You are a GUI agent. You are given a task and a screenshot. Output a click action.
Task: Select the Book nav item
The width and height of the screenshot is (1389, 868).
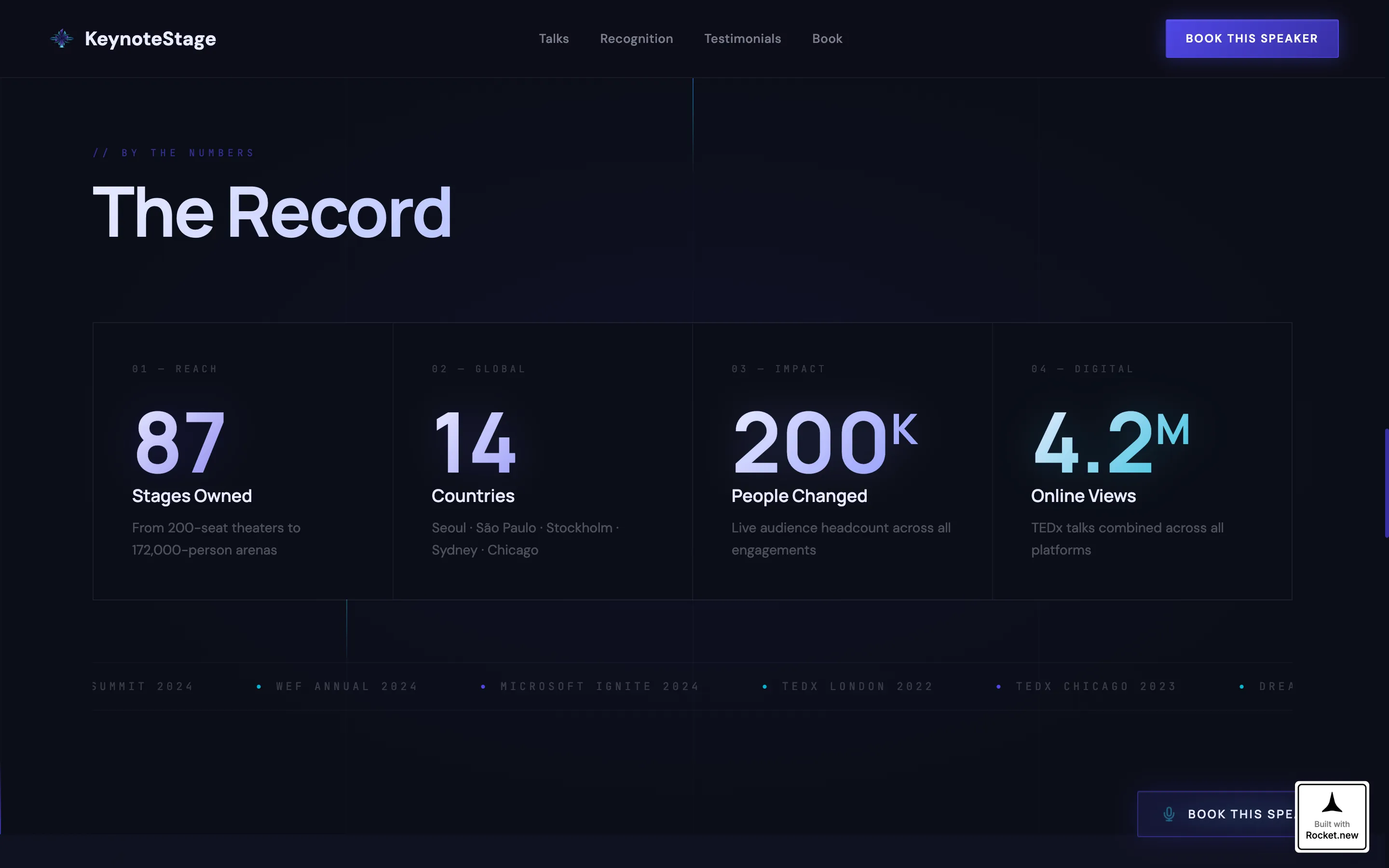[x=827, y=39]
